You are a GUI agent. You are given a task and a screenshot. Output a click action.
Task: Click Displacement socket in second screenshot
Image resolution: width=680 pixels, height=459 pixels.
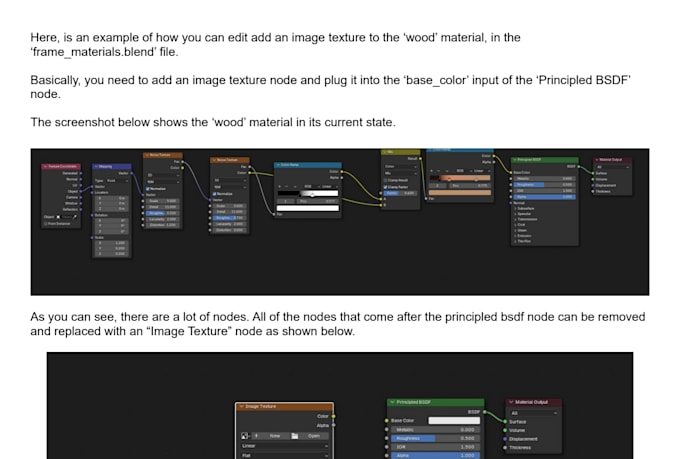tap(505, 439)
